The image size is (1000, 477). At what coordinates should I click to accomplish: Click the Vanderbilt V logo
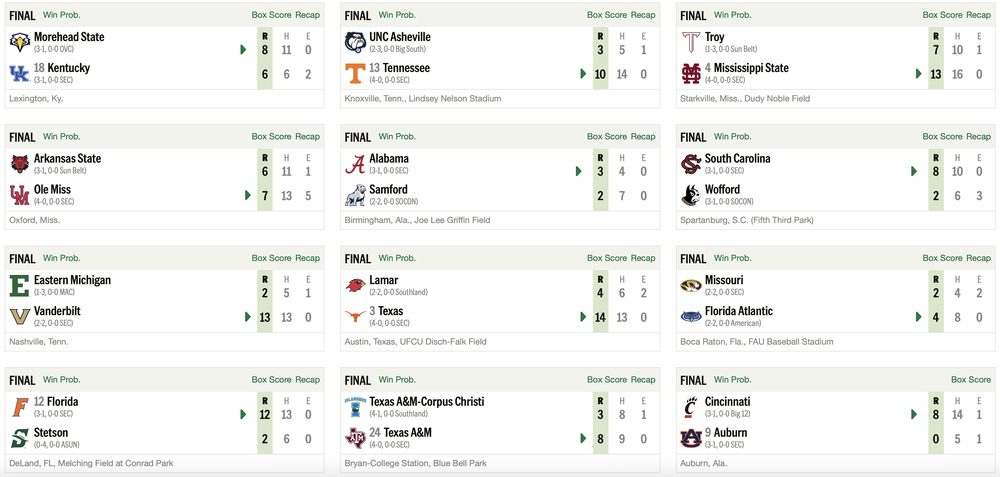(19, 316)
